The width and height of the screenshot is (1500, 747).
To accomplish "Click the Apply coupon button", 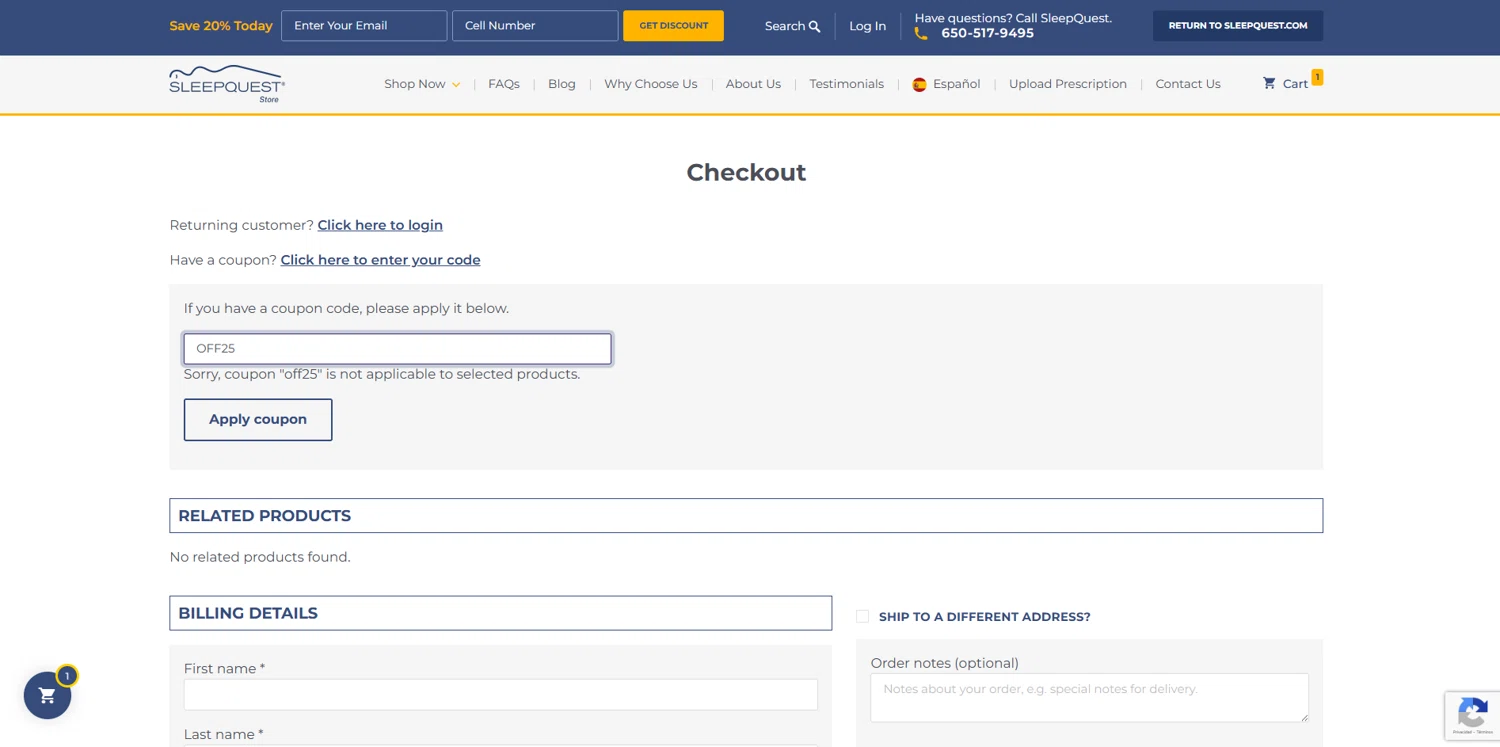I will point(258,420).
